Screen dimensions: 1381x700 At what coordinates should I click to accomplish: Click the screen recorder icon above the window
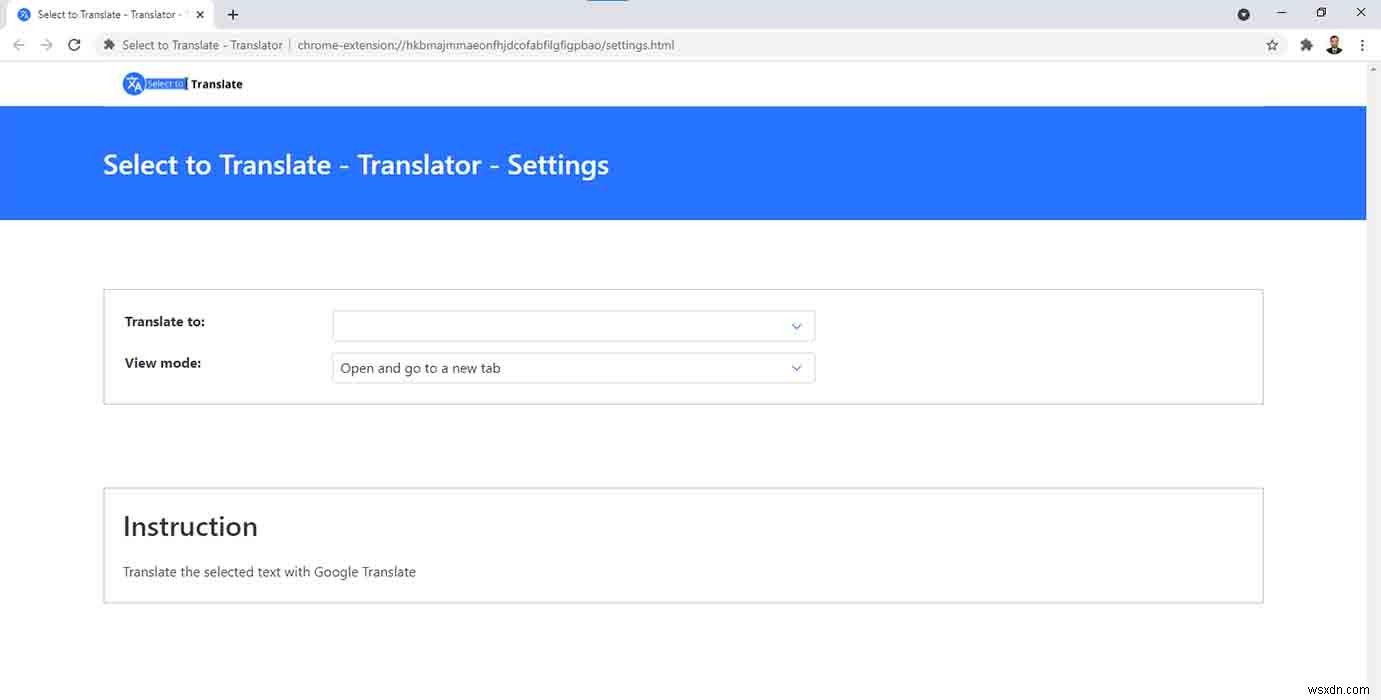1243,13
